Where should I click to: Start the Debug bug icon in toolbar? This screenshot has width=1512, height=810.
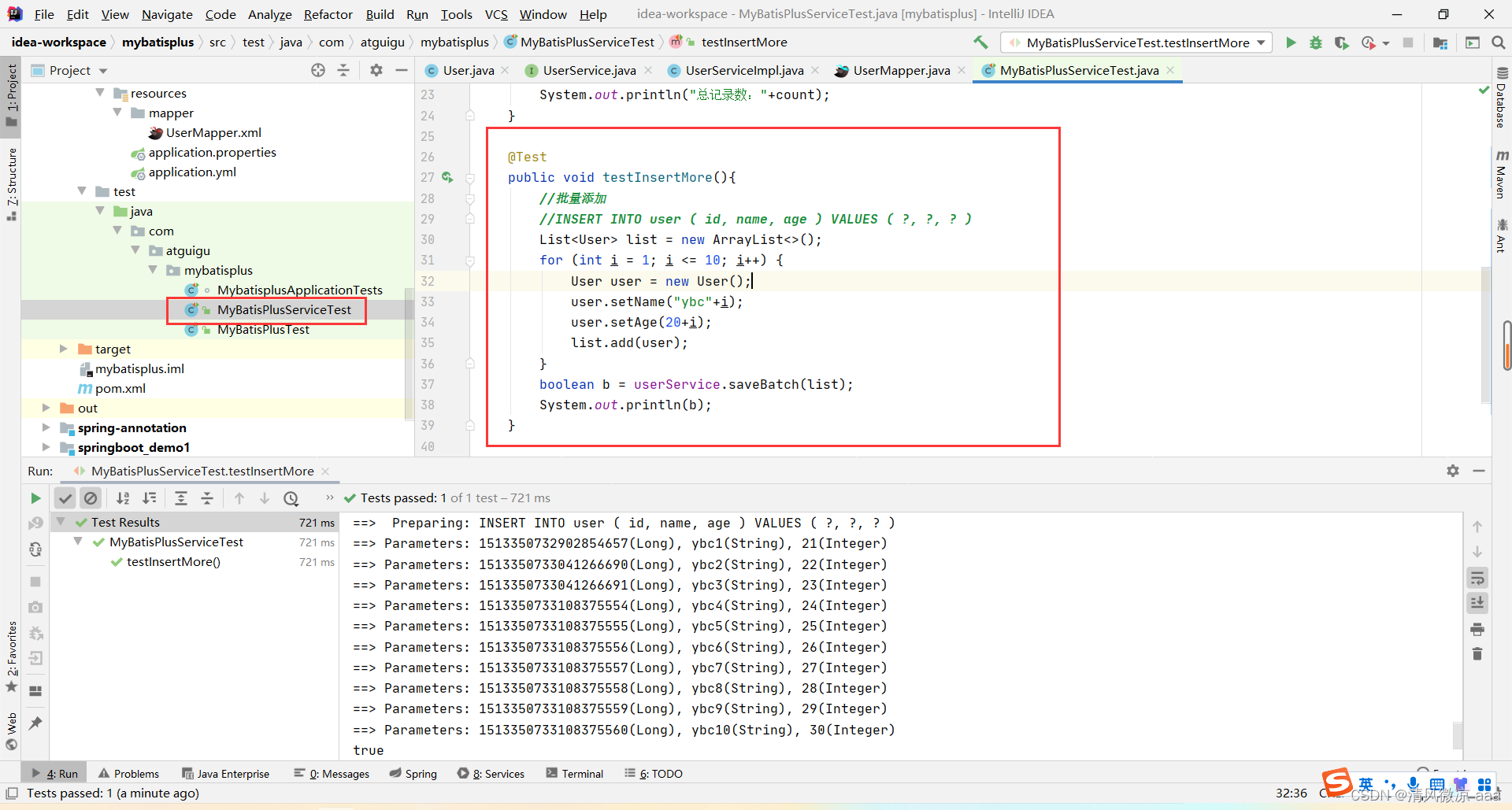[1316, 43]
